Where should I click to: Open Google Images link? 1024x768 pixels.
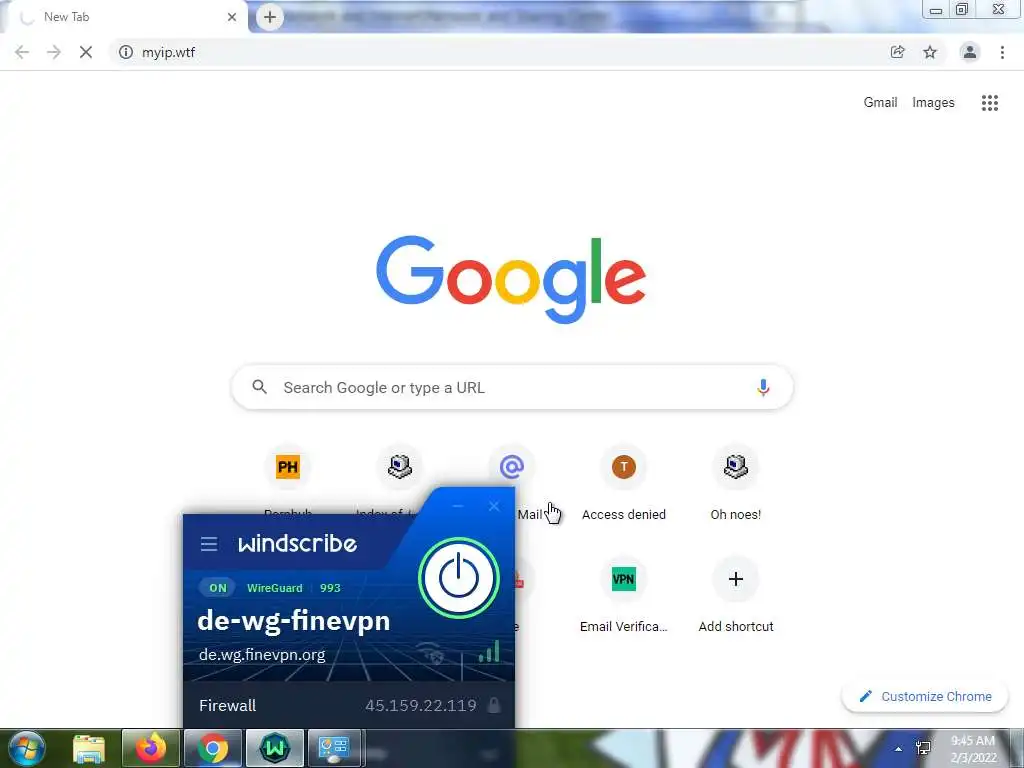[x=933, y=103]
